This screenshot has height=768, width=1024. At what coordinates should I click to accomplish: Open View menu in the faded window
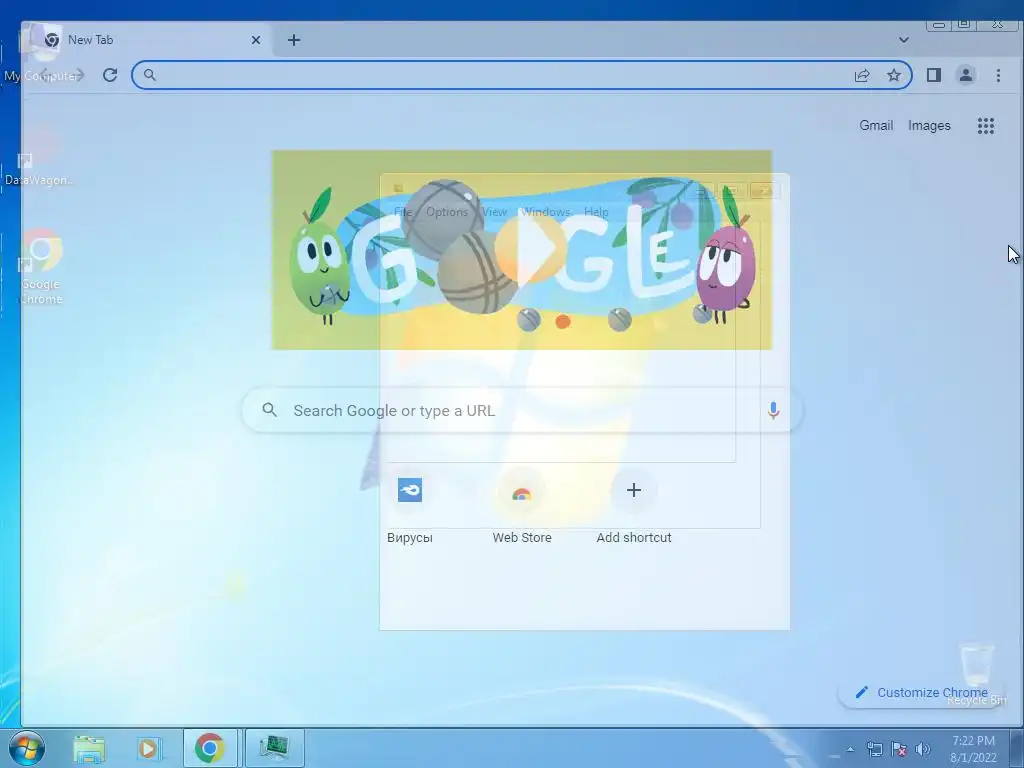[x=494, y=212]
